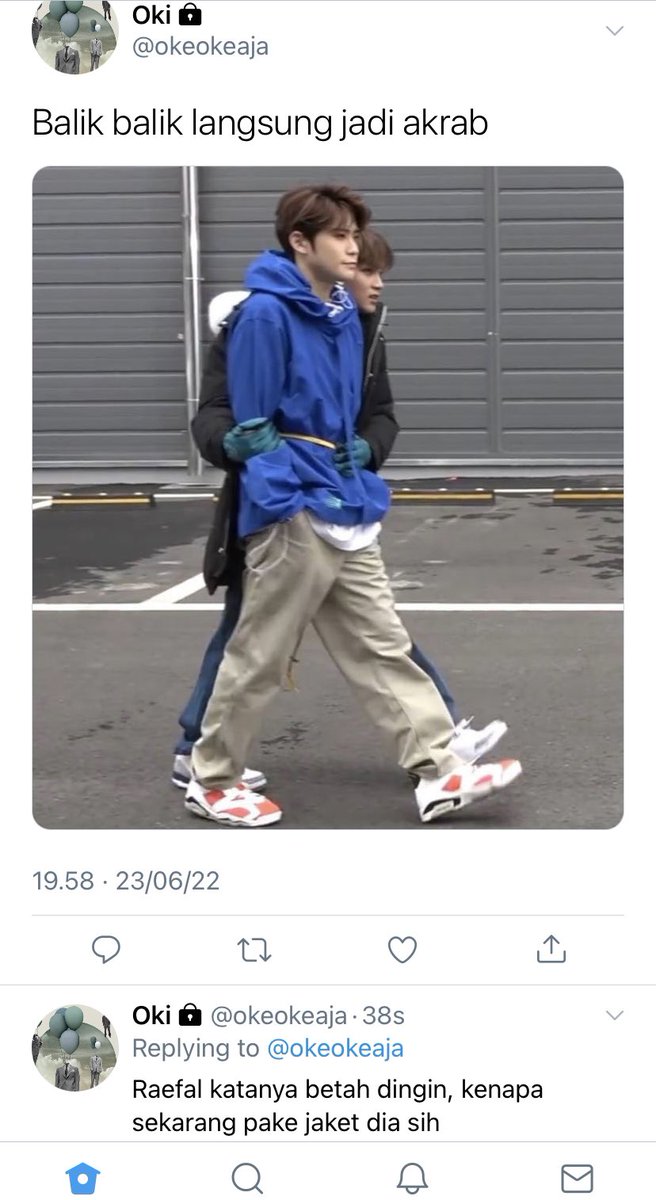
Task: Tap the 38s timestamp on the reply
Action: tap(383, 1016)
